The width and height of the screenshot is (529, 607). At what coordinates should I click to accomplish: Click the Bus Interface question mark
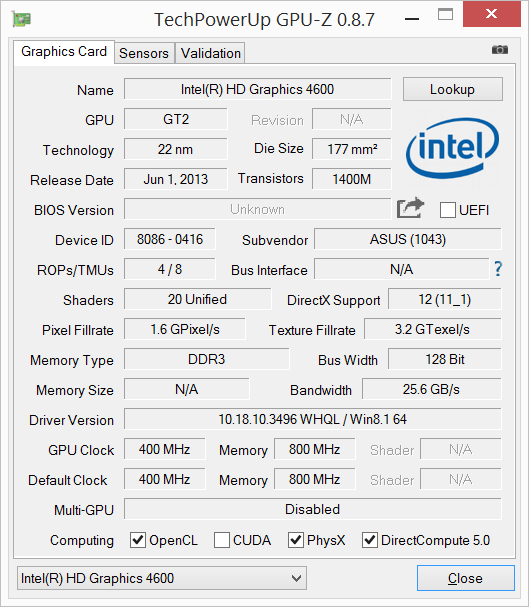(x=498, y=269)
